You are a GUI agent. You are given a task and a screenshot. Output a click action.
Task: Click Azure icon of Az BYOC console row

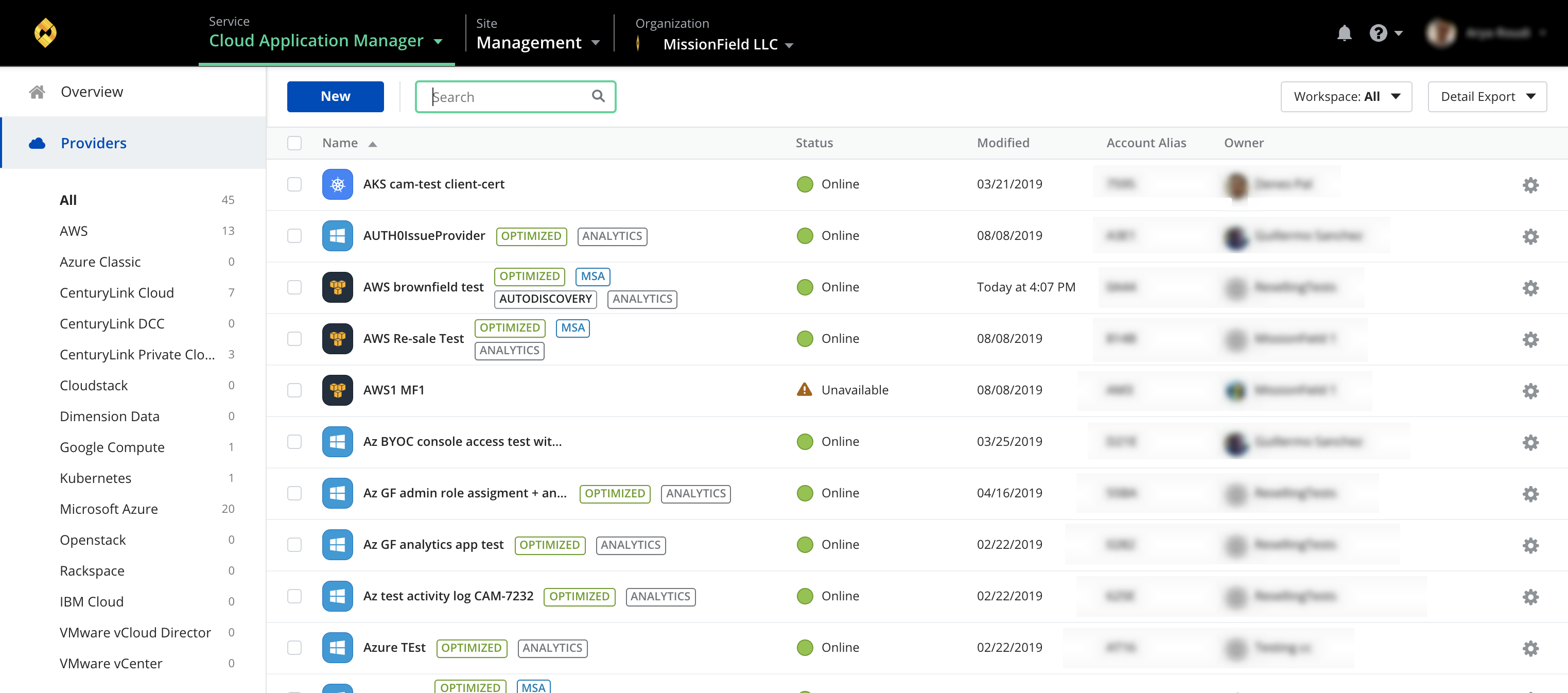click(337, 442)
